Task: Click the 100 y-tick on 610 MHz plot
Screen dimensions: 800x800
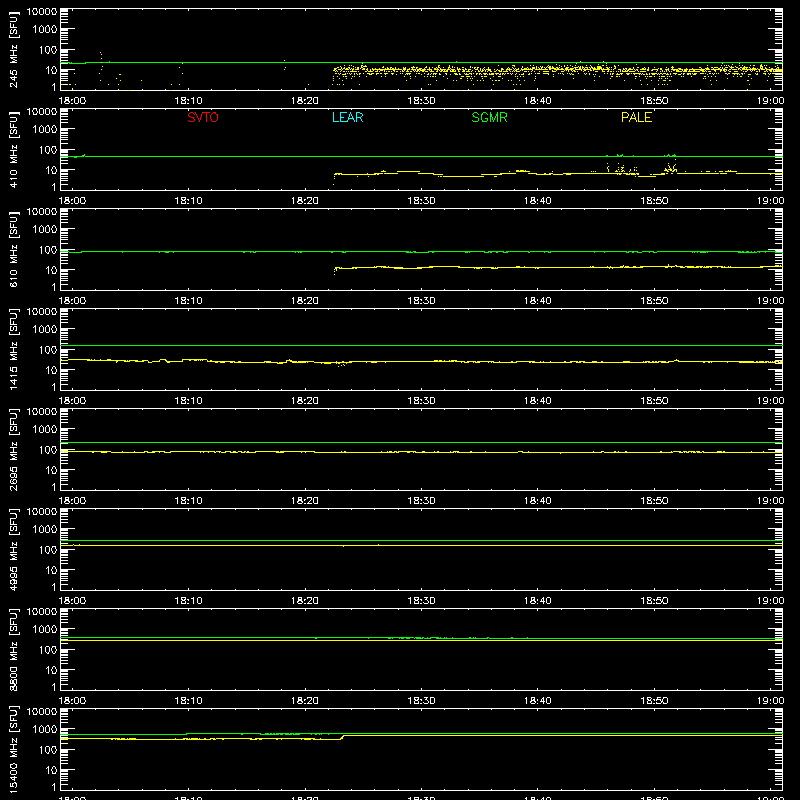Action: tap(48, 250)
